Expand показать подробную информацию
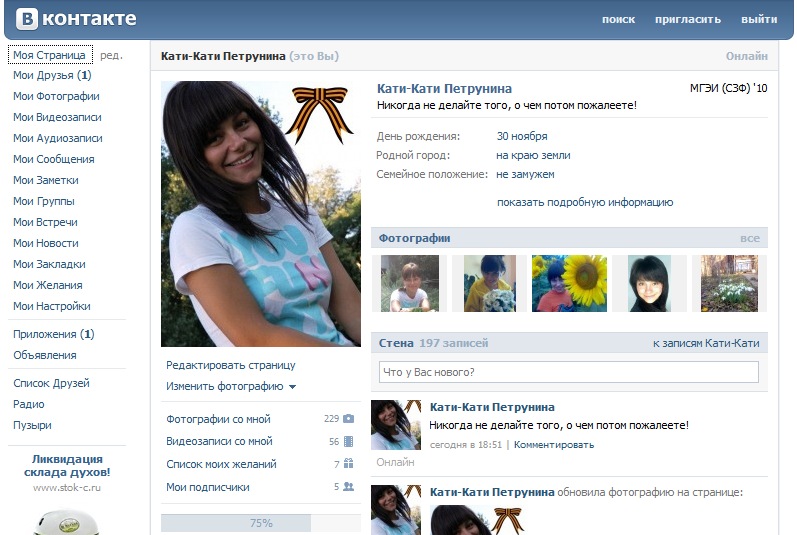The width and height of the screenshot is (797, 535). (584, 202)
